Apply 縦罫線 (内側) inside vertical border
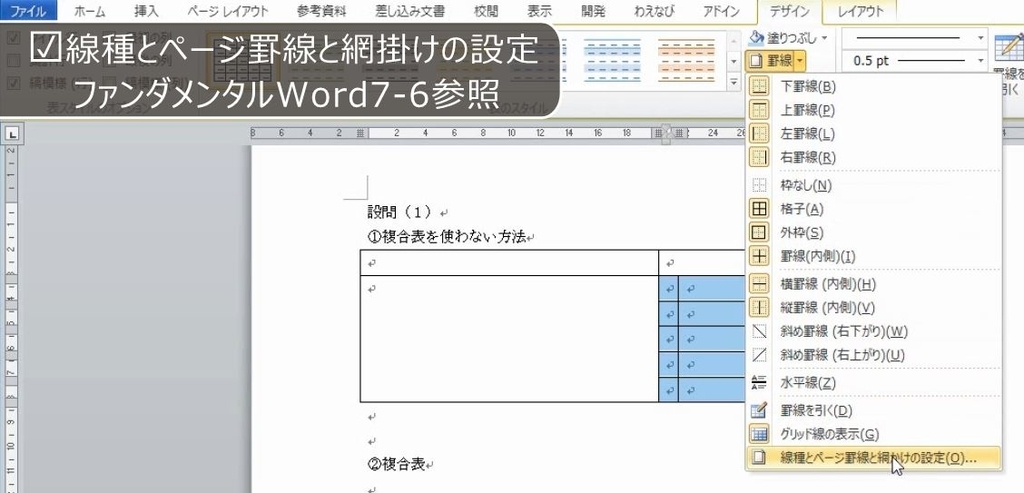Image resolution: width=1024 pixels, height=493 pixels. (873, 308)
